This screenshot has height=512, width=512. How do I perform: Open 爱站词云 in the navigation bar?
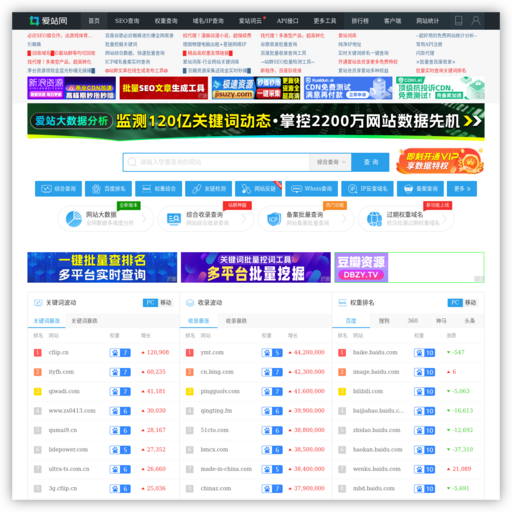pos(251,21)
